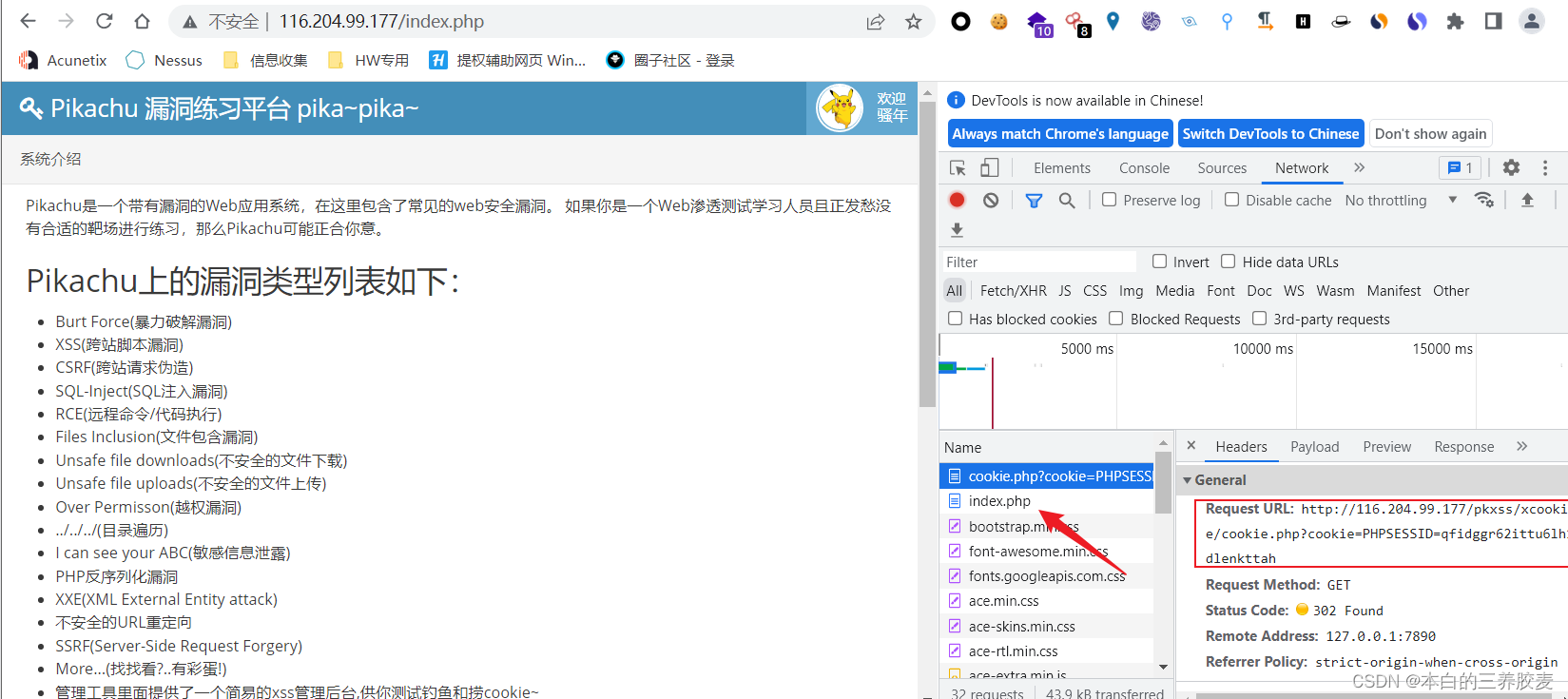The image size is (1568, 699).
Task: Open the issues counter badge
Action: (x=1460, y=168)
